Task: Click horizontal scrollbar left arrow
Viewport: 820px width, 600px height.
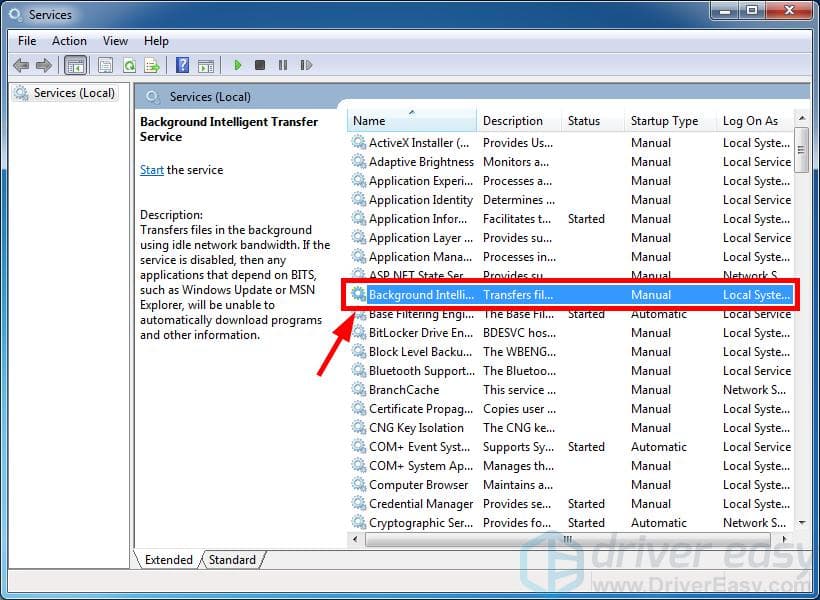Action: 356,539
